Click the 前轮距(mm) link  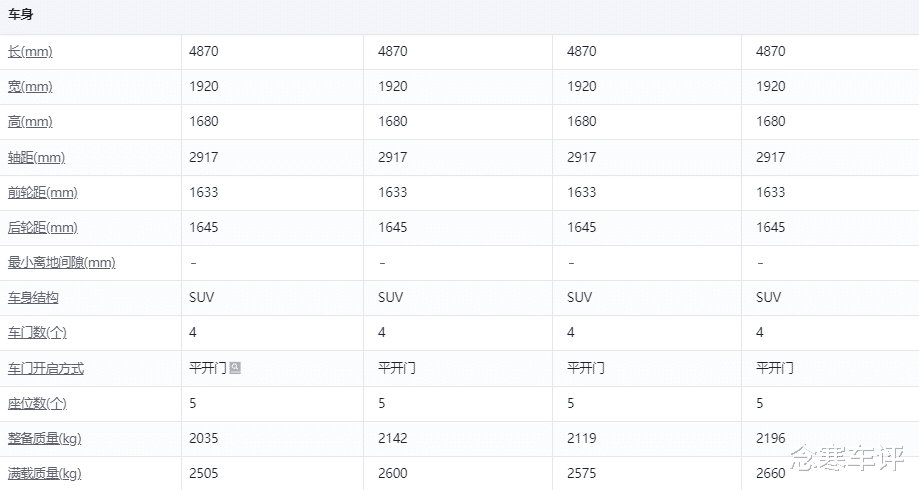pos(42,193)
